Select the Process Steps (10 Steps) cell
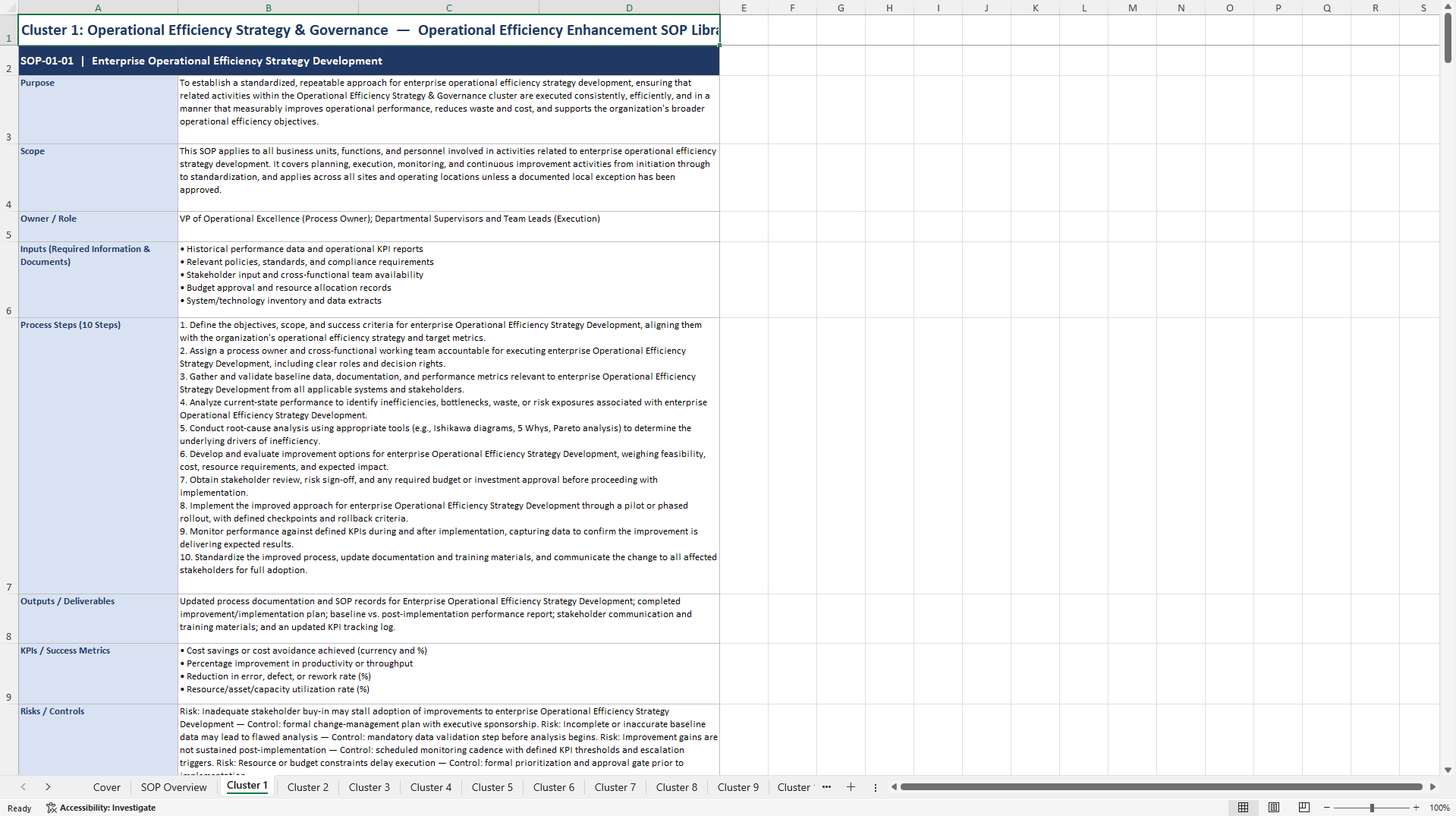 (x=98, y=455)
